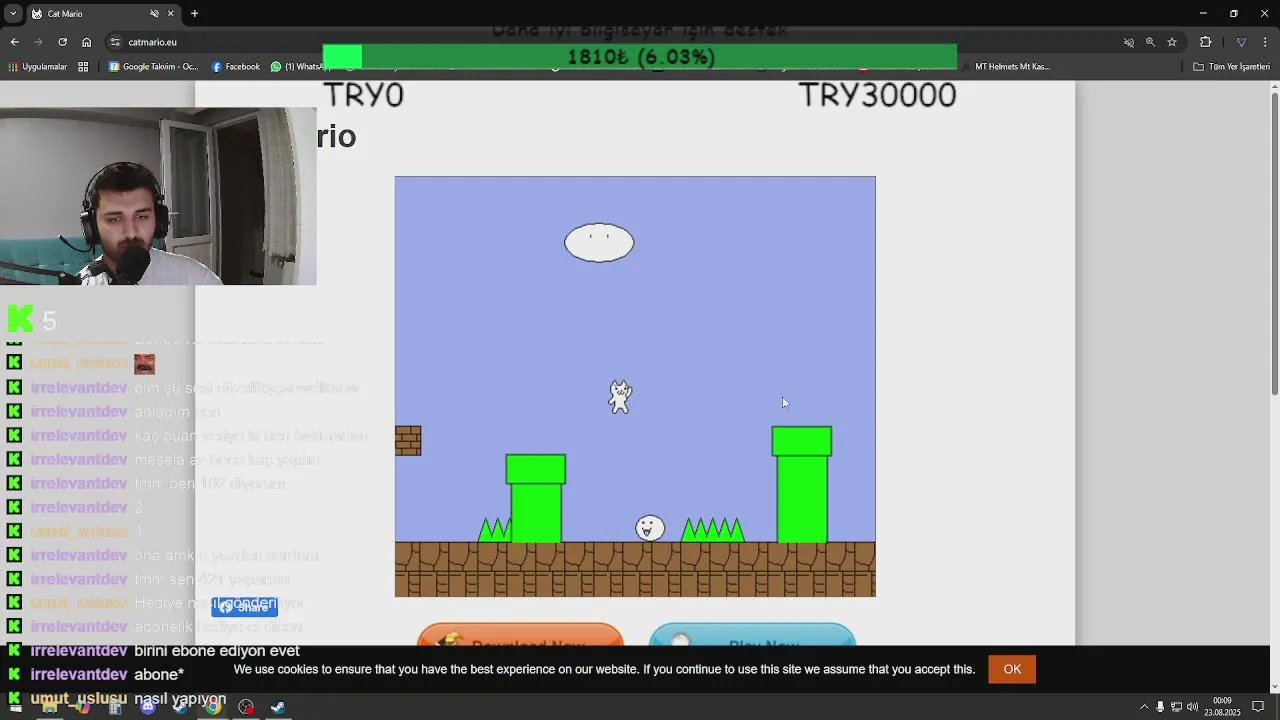This screenshot has height=720, width=1280.
Task: Open the Facebook bookmark
Action: (x=236, y=67)
